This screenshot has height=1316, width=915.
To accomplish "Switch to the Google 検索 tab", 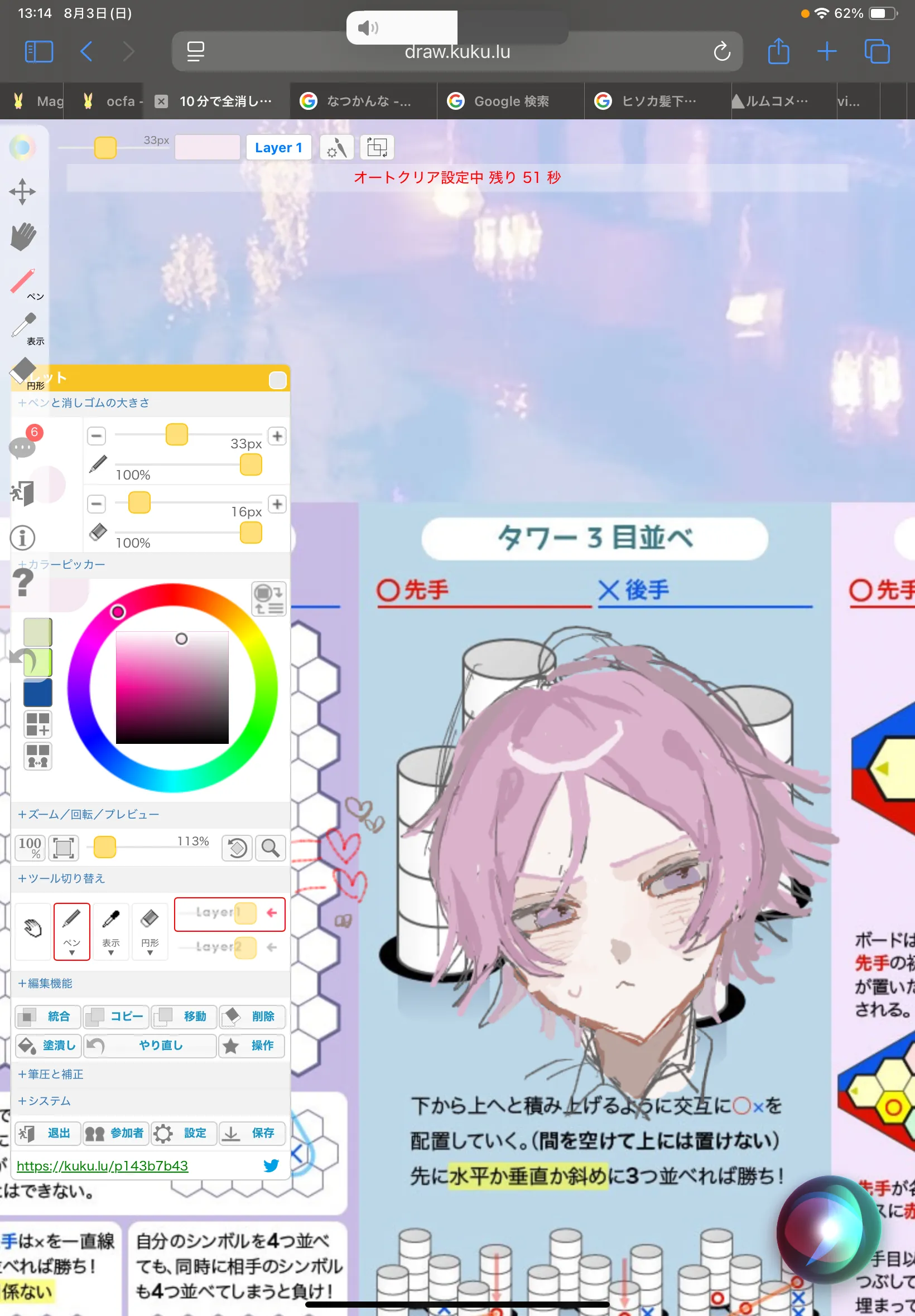I will coord(511,101).
